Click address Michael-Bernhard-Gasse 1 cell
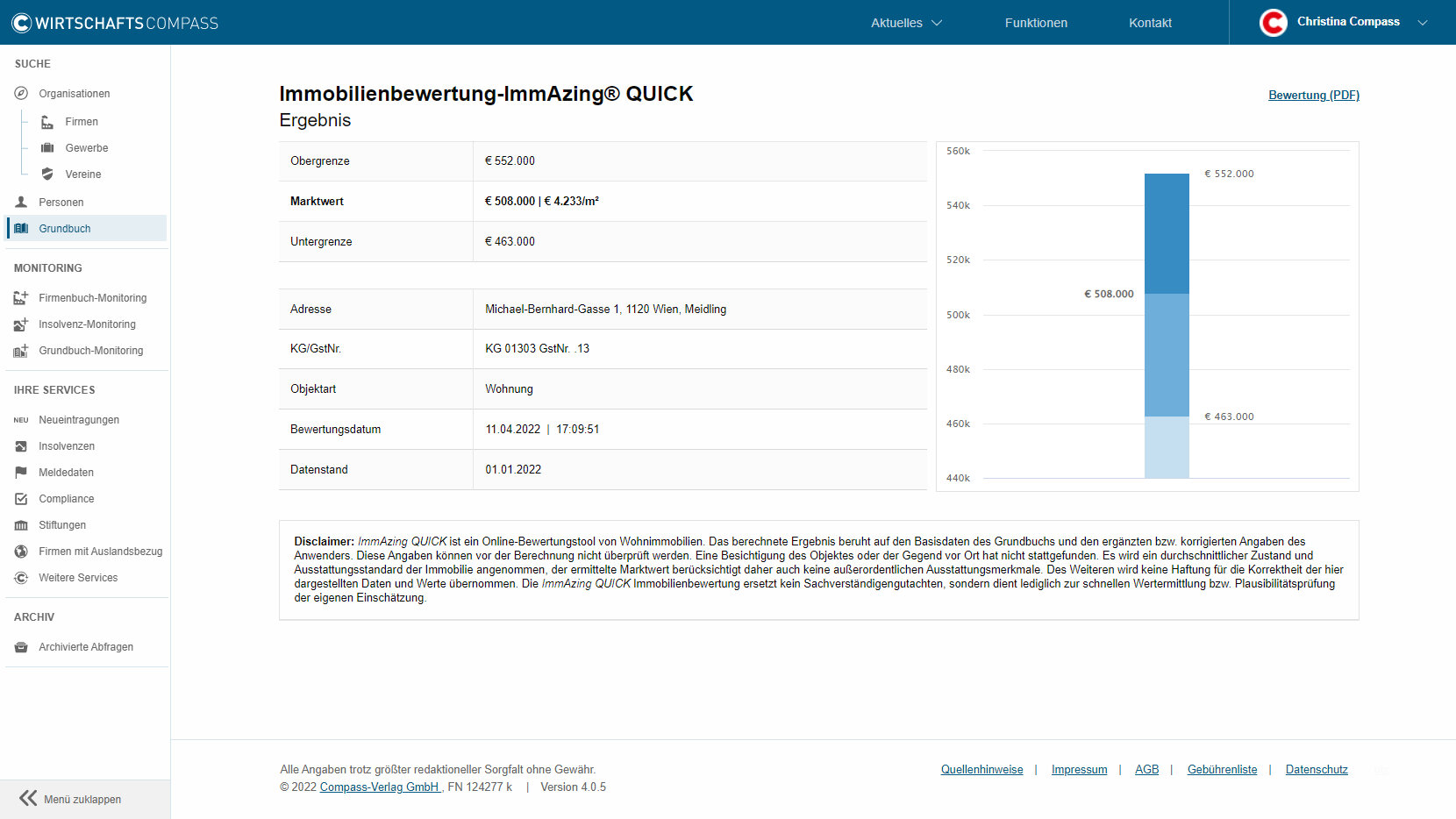The height and width of the screenshot is (819, 1456). click(x=605, y=310)
